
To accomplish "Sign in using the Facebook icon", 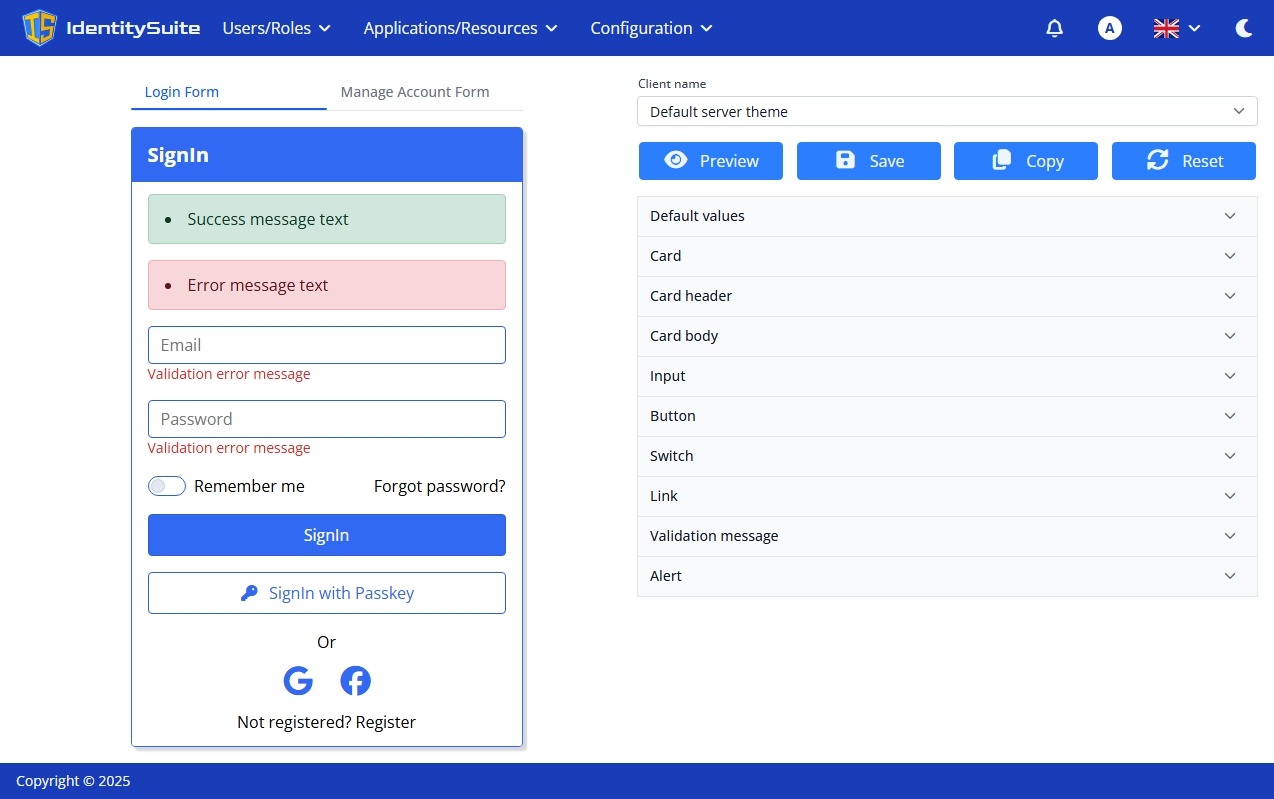I will pyautogui.click(x=355, y=680).
